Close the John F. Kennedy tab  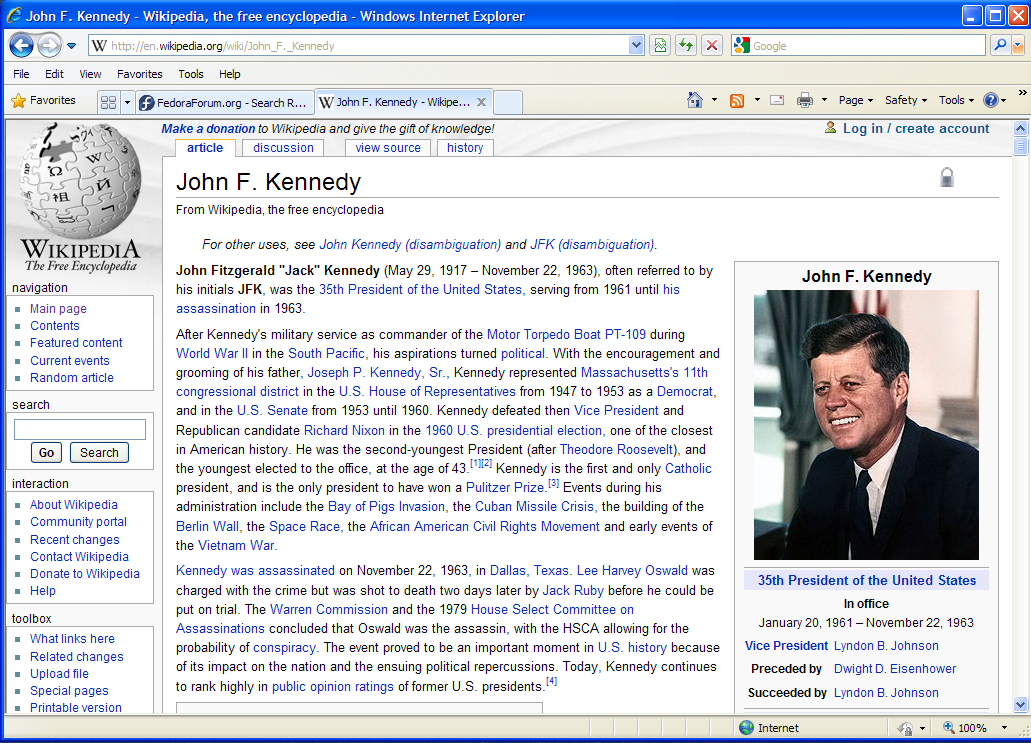click(x=481, y=102)
